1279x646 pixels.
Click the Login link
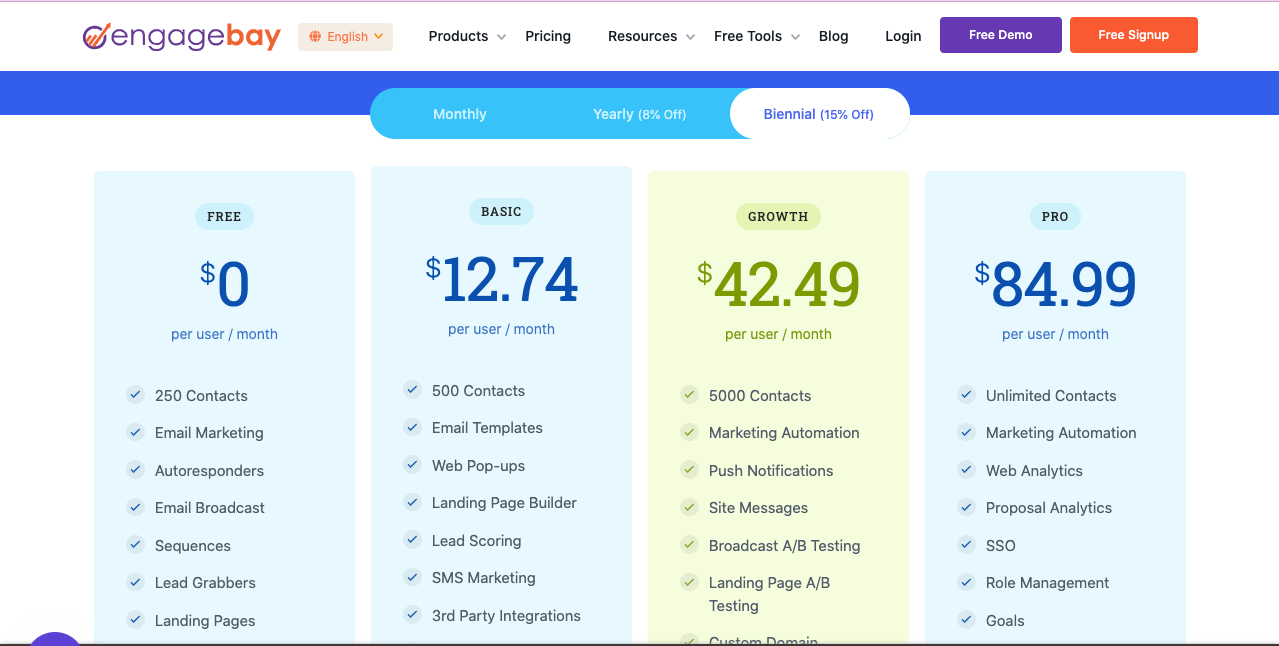[x=903, y=36]
